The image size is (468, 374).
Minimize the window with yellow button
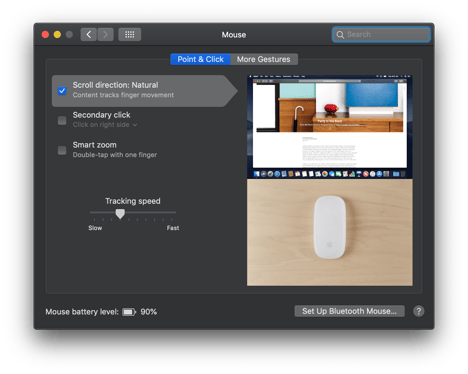pyautogui.click(x=57, y=35)
